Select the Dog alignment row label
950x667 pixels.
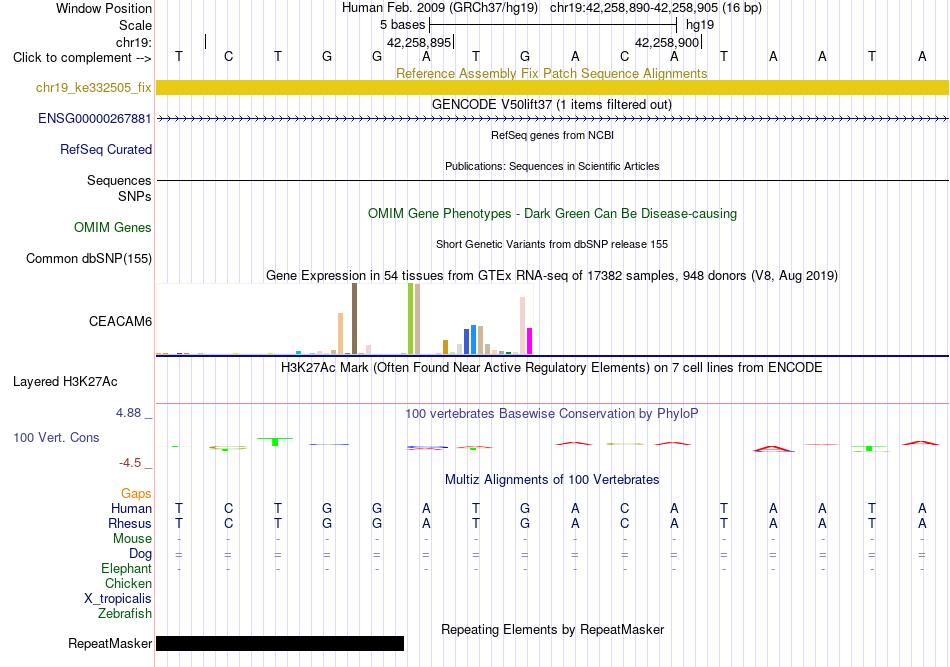pyautogui.click(x=141, y=554)
